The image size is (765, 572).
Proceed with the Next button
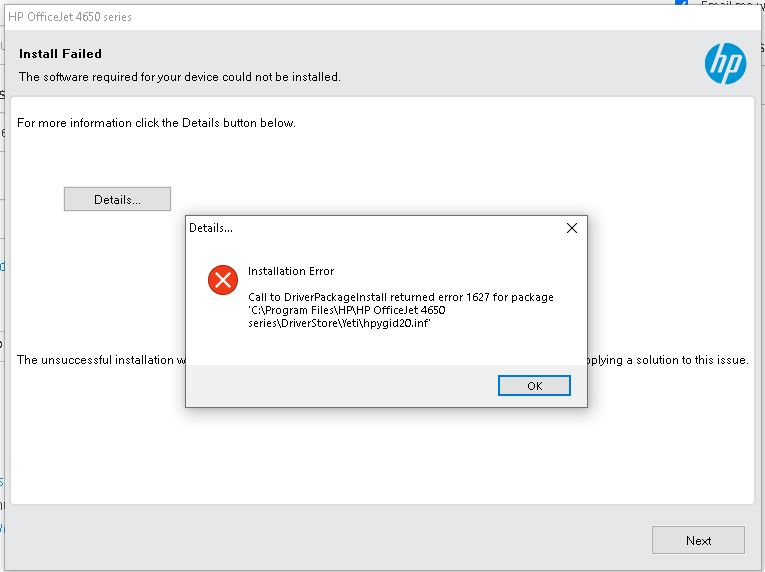click(698, 540)
